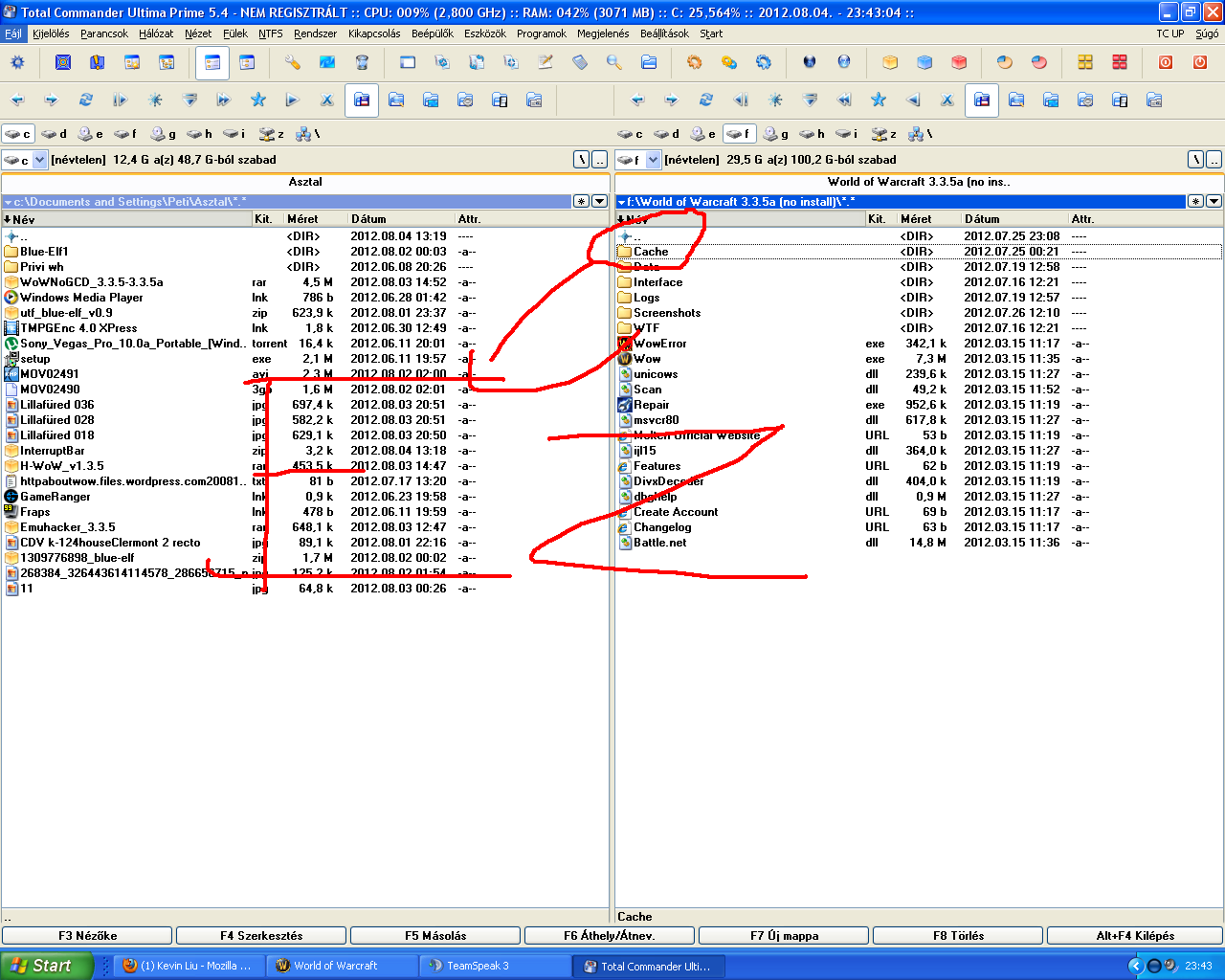Click the wrench tool icon in the toolbar
1225x980 pixels.
(293, 62)
